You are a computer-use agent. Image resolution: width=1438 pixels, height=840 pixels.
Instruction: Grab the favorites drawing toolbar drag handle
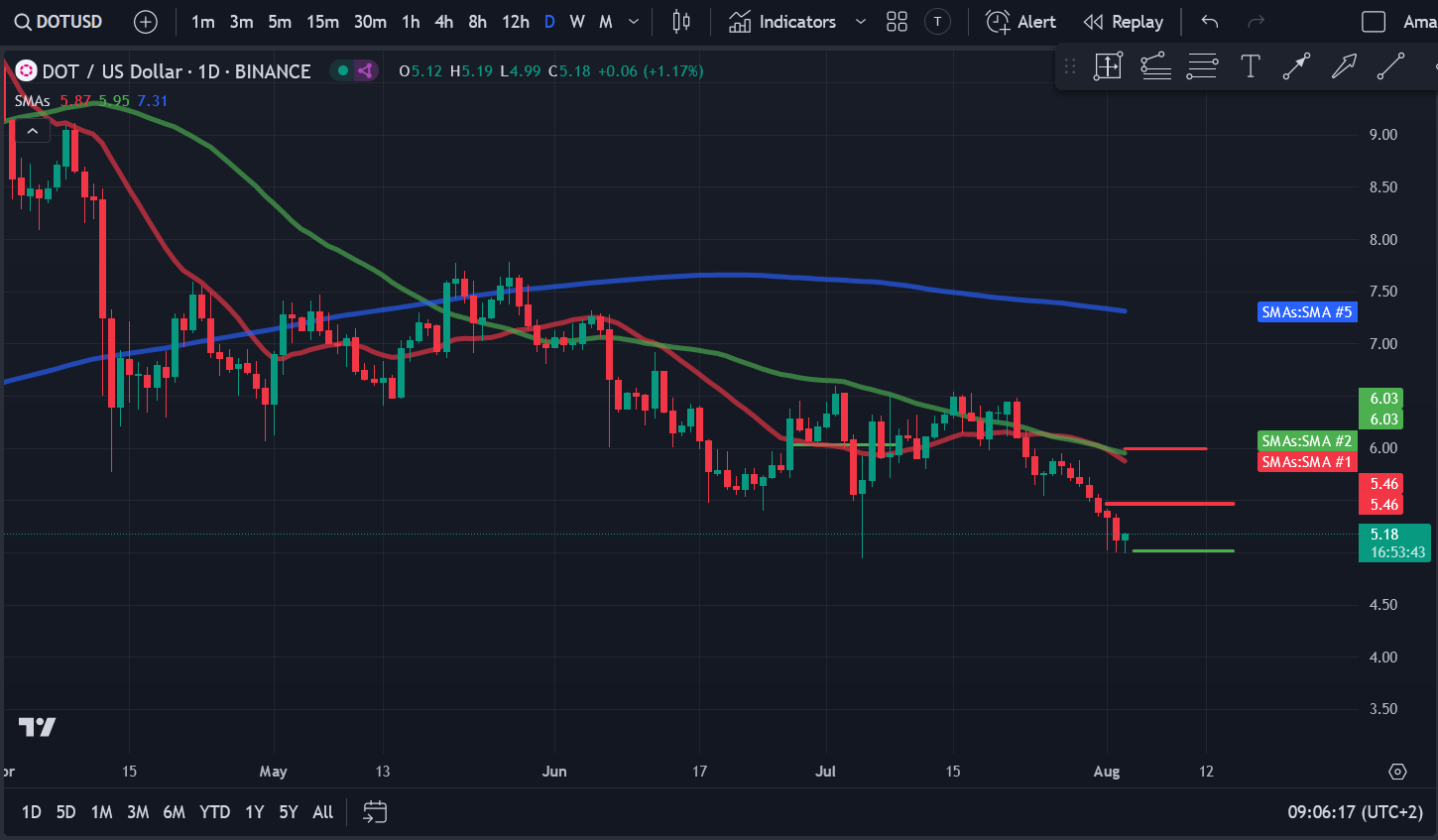pos(1070,66)
